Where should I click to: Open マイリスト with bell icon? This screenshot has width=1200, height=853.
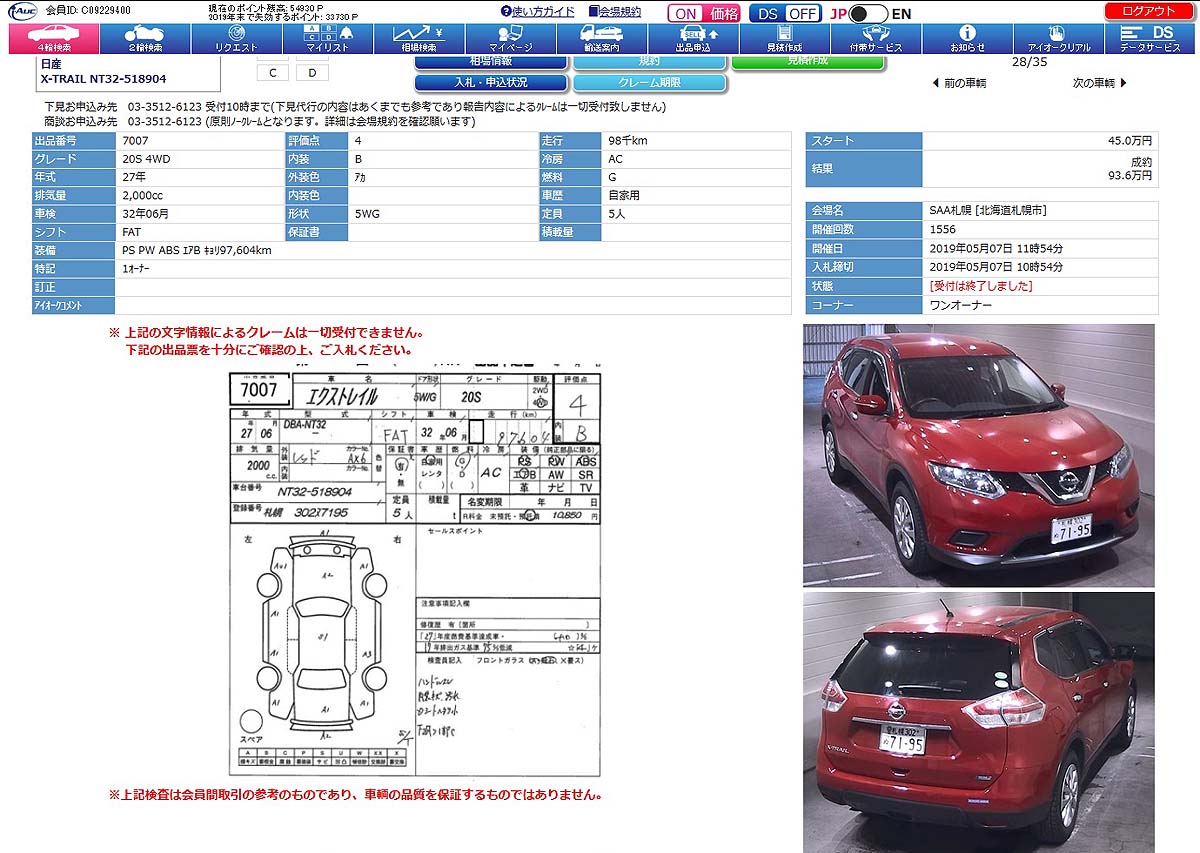coord(328,39)
